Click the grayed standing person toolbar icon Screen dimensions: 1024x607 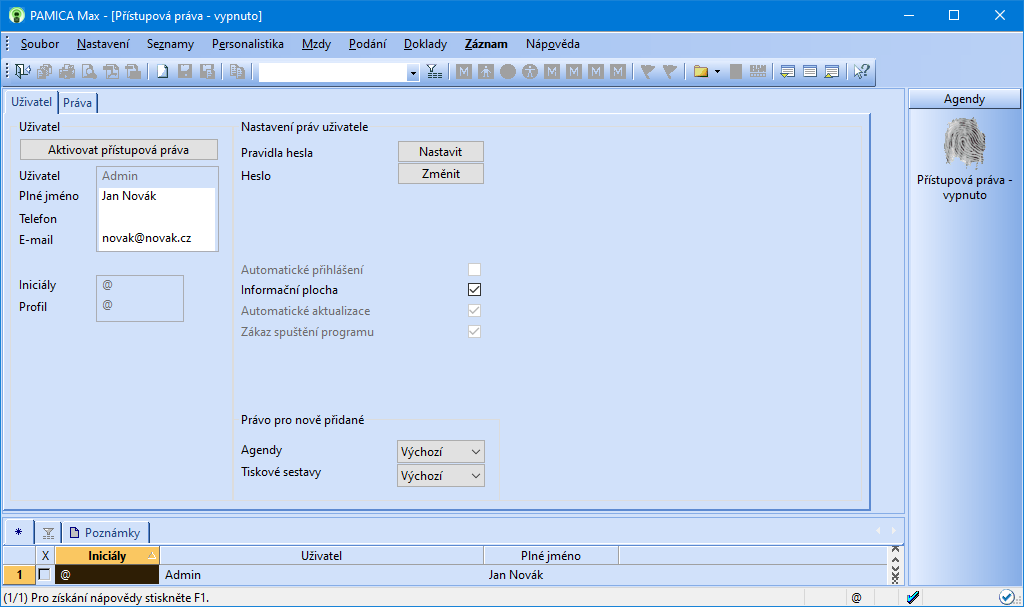click(x=486, y=71)
